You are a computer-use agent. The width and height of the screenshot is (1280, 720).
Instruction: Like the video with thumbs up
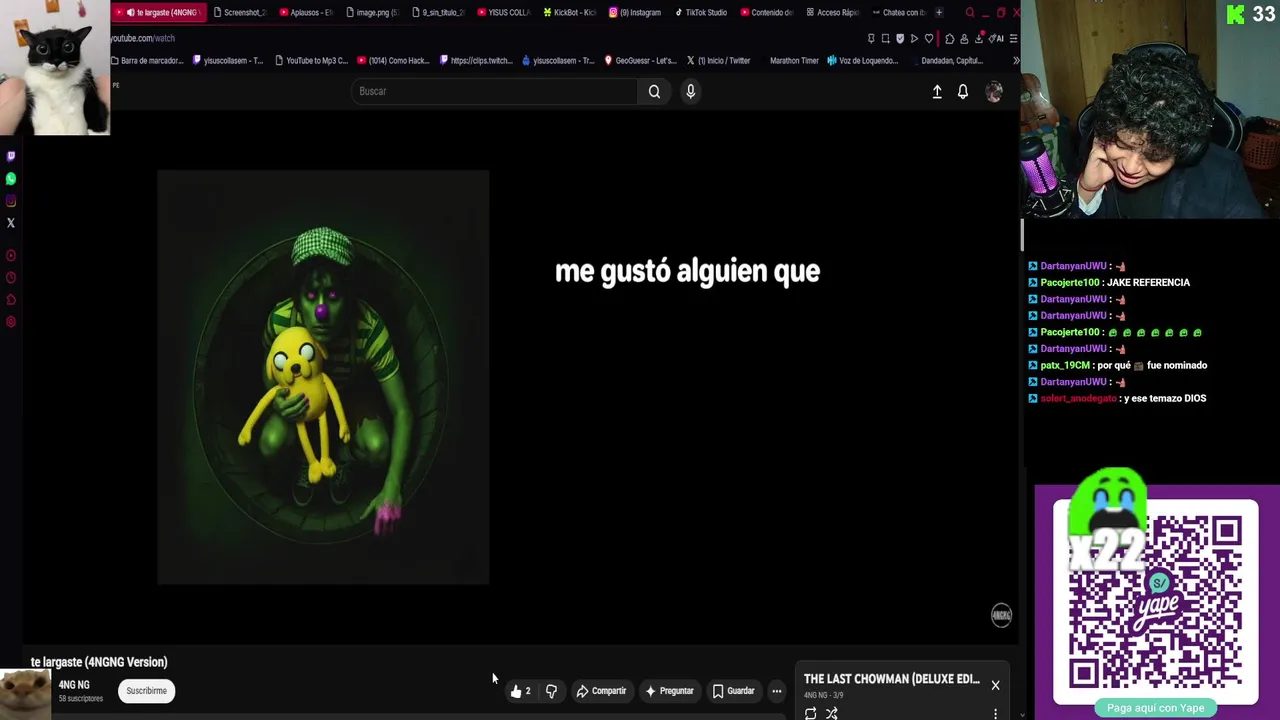point(521,691)
